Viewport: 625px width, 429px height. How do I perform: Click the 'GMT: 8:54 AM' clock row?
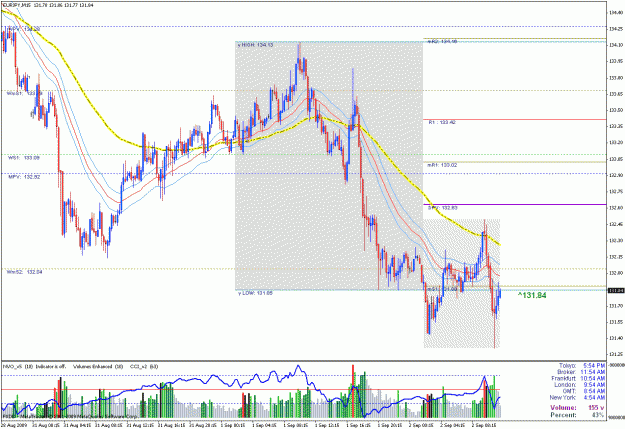point(583,391)
